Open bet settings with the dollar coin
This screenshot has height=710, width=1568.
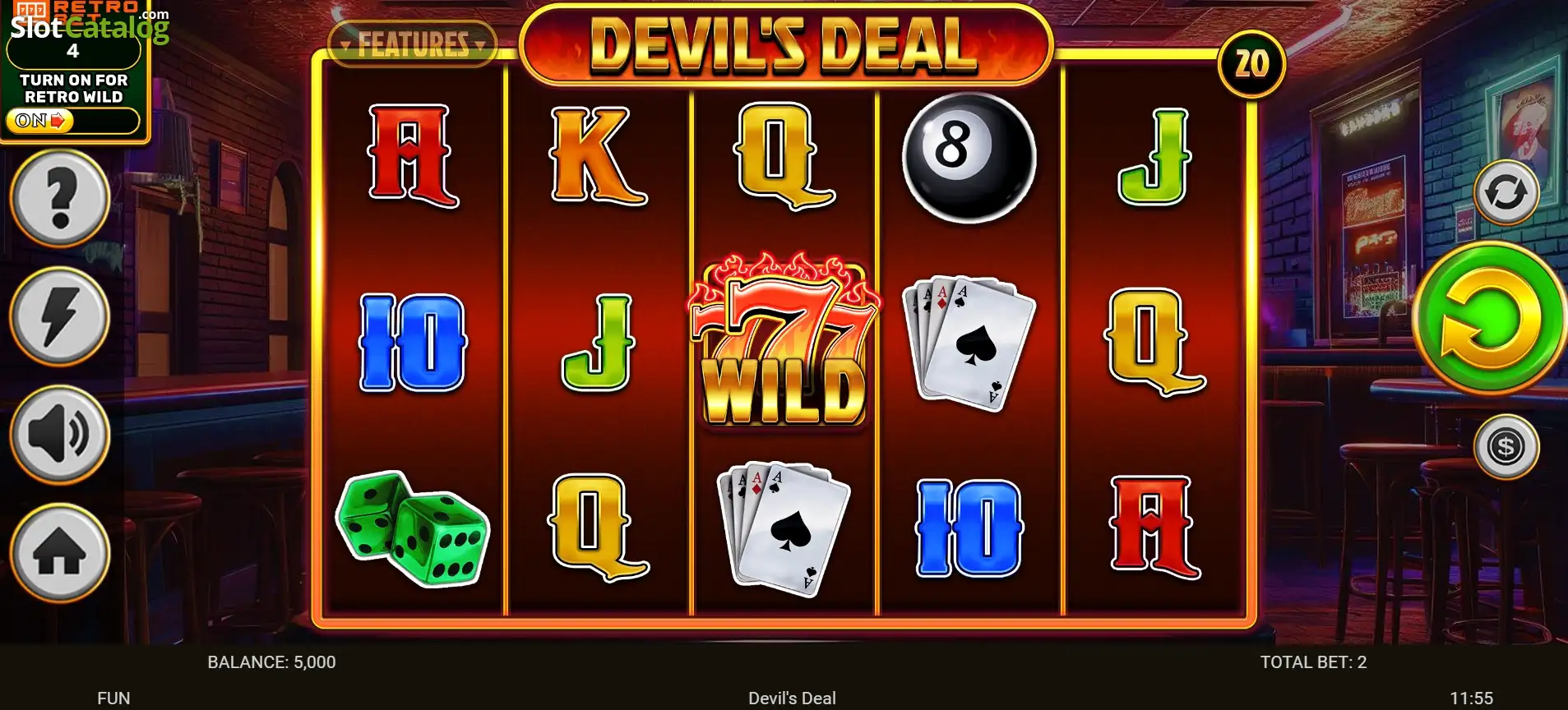click(x=1506, y=447)
